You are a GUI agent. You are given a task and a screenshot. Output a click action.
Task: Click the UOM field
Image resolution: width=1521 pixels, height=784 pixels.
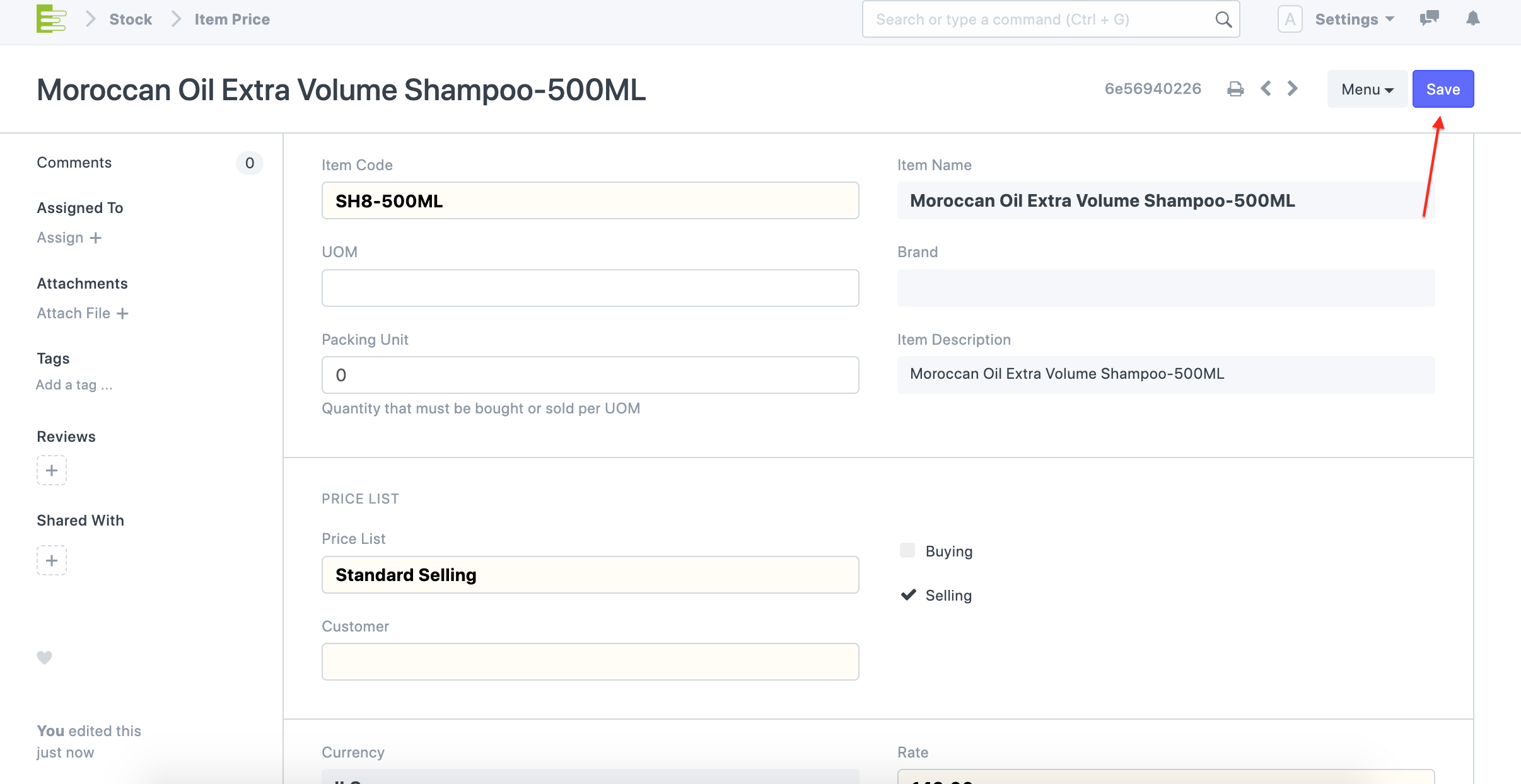590,288
